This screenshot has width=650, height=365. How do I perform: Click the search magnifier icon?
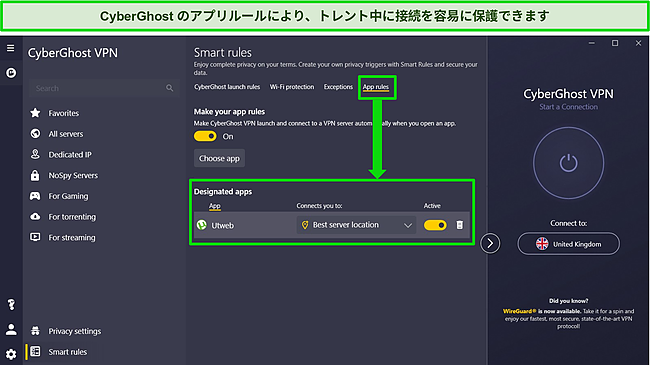click(170, 88)
